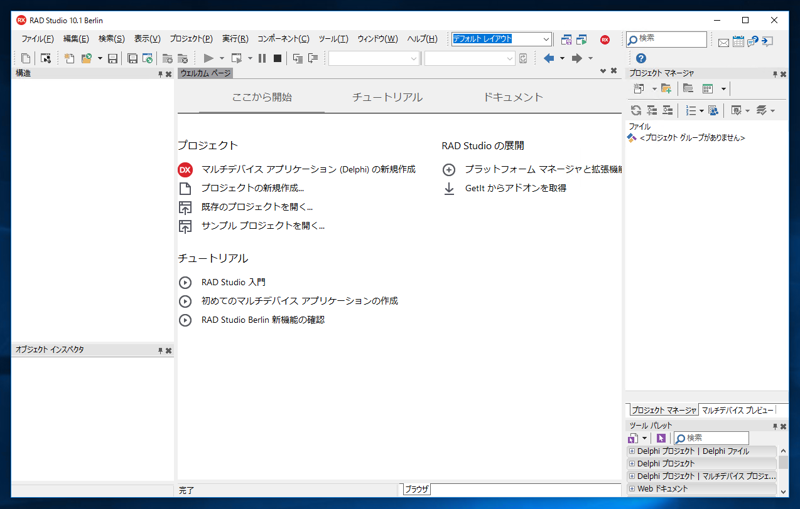Viewport: 800px width, 509px height.
Task: Open the dropdown arrow beside Open Project
Action: tap(100, 58)
